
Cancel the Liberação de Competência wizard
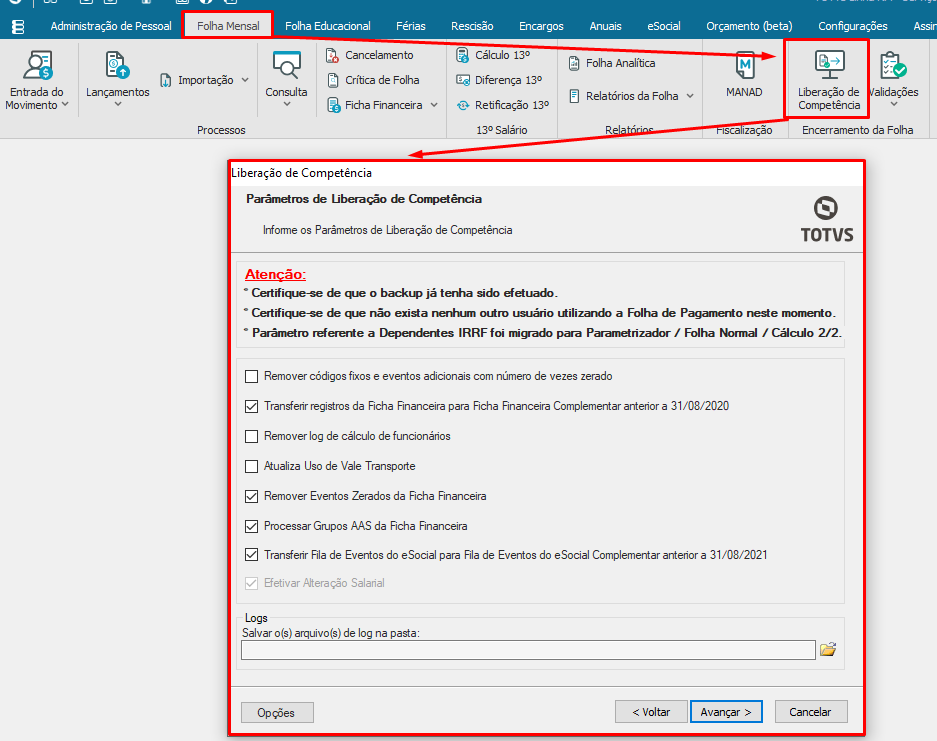tap(811, 712)
